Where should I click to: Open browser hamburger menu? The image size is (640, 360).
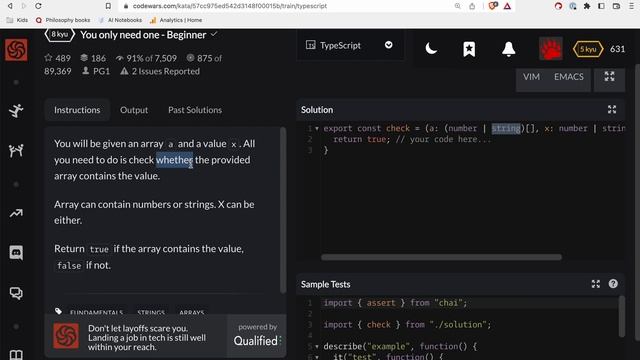[632, 6]
